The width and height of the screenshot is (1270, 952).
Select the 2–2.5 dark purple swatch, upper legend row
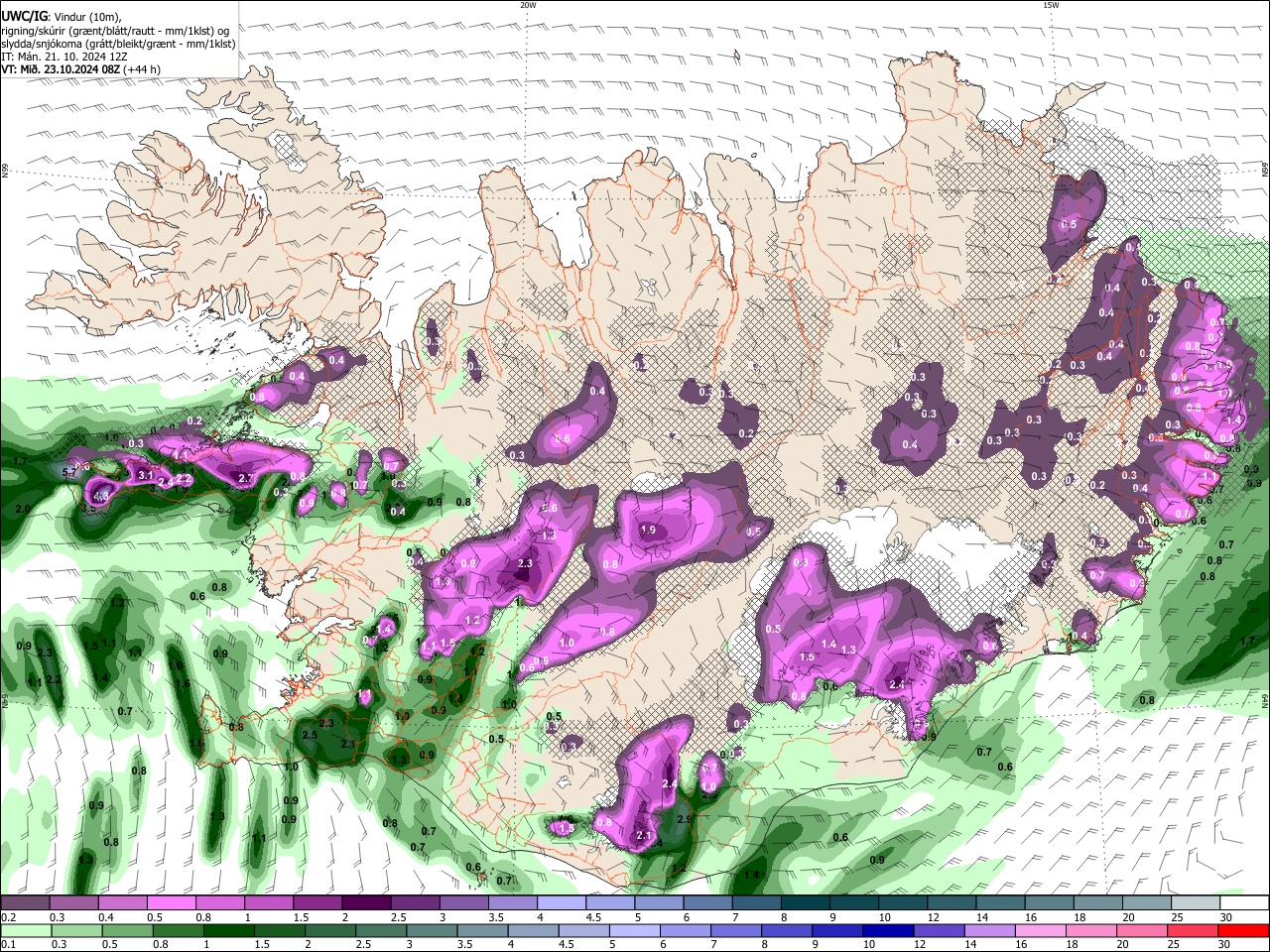tap(365, 902)
